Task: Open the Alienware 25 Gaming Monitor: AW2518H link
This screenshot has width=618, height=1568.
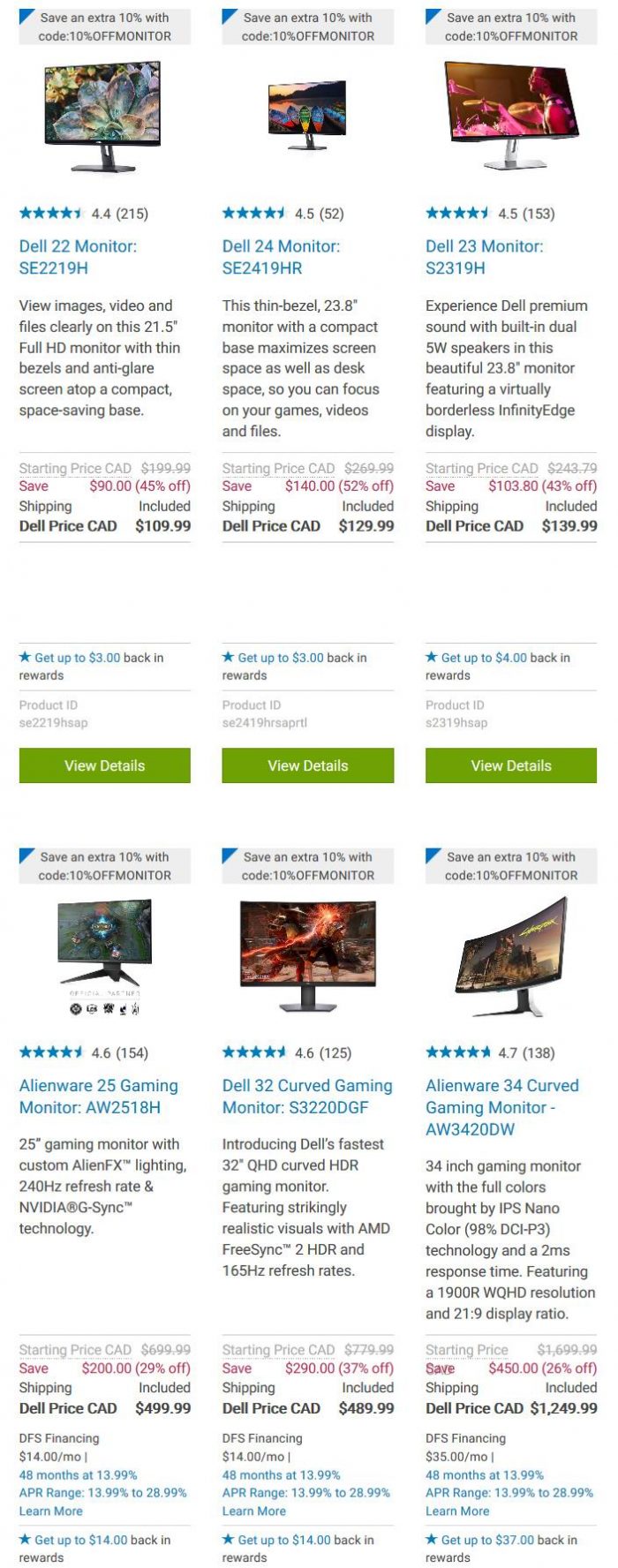Action: click(99, 1097)
